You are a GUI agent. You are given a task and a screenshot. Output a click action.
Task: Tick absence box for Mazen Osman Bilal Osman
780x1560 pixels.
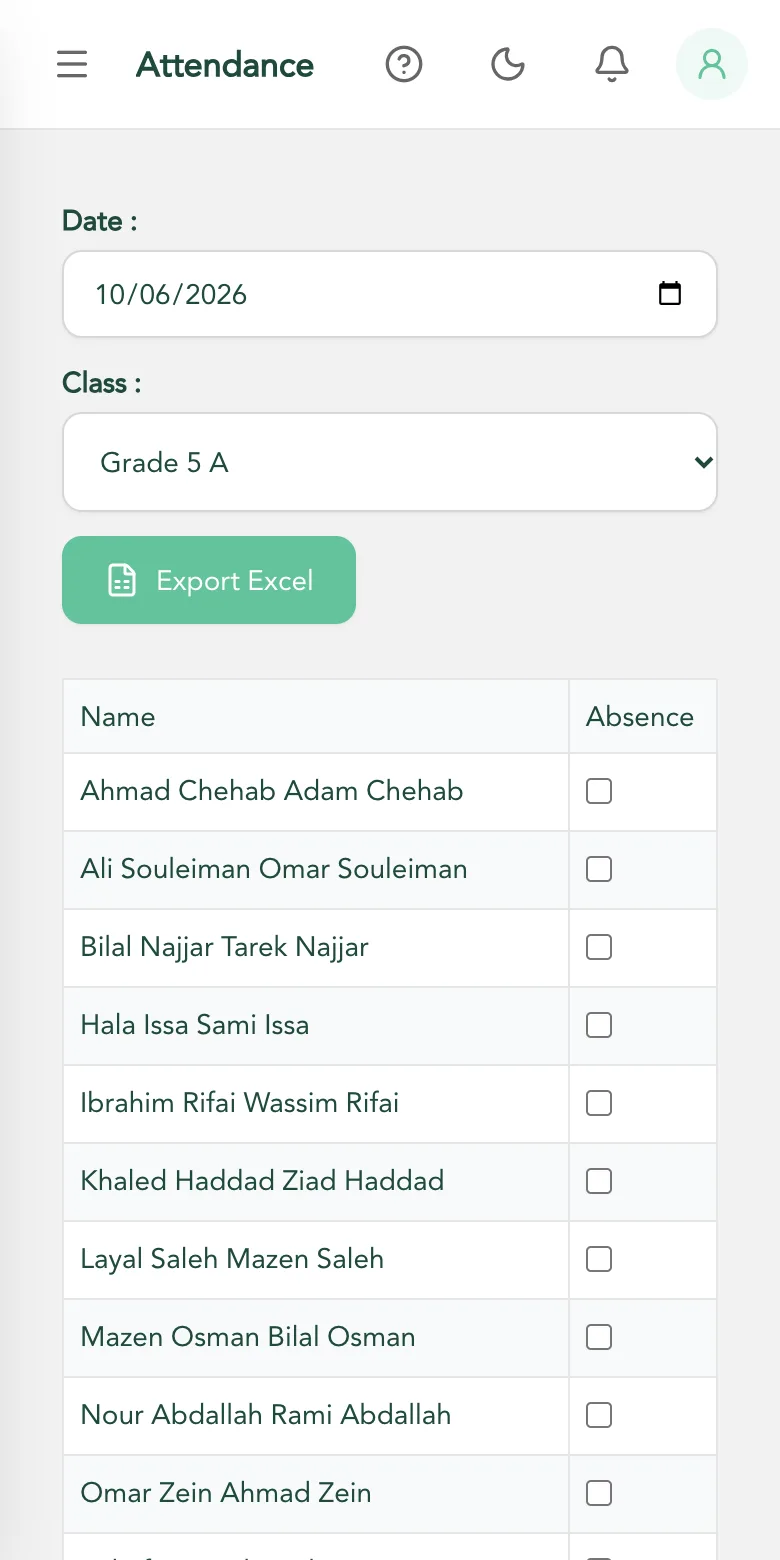[599, 1337]
